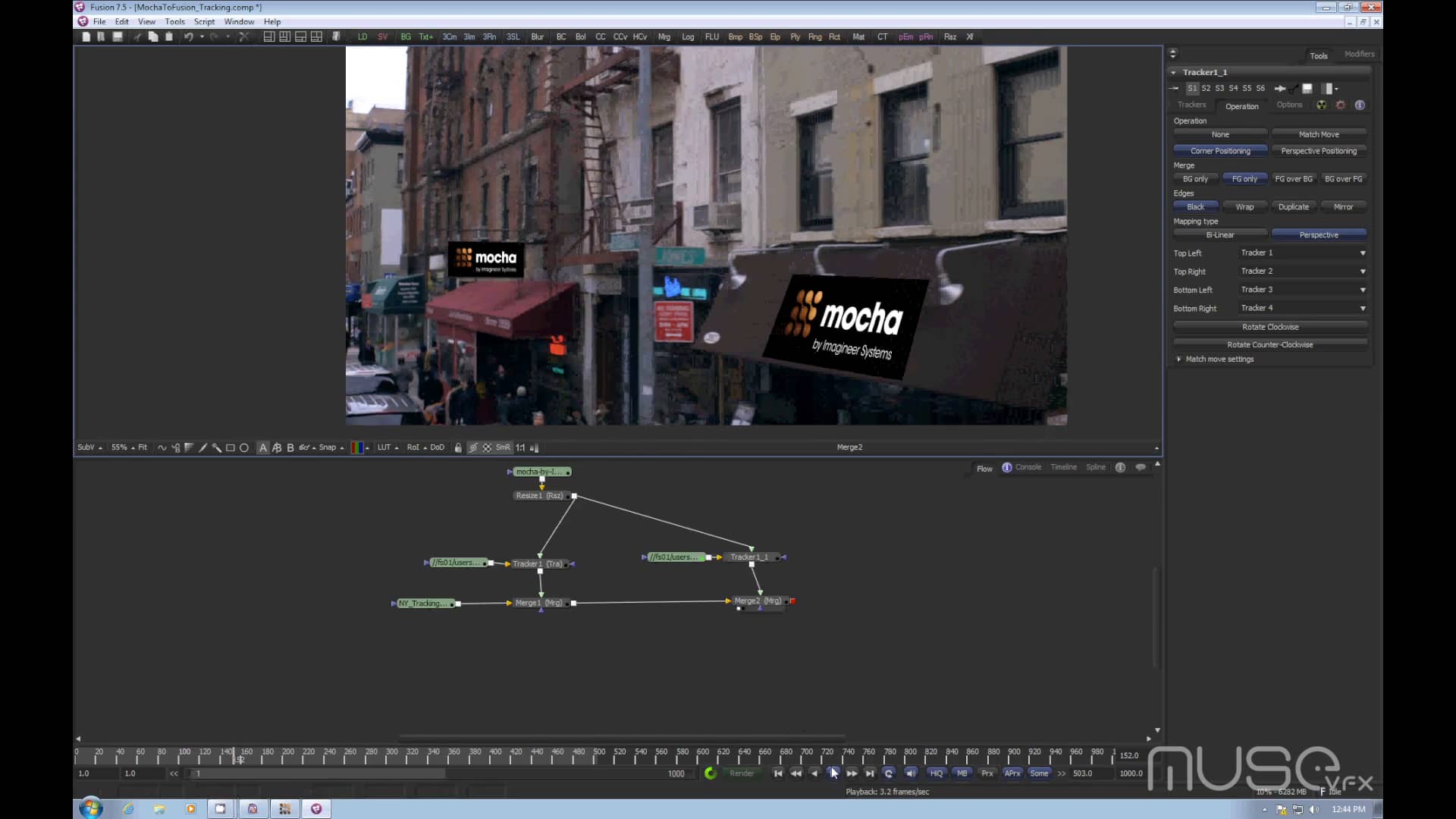Toggle APrx auto proxy mode
The image size is (1456, 819).
pyautogui.click(x=1012, y=773)
